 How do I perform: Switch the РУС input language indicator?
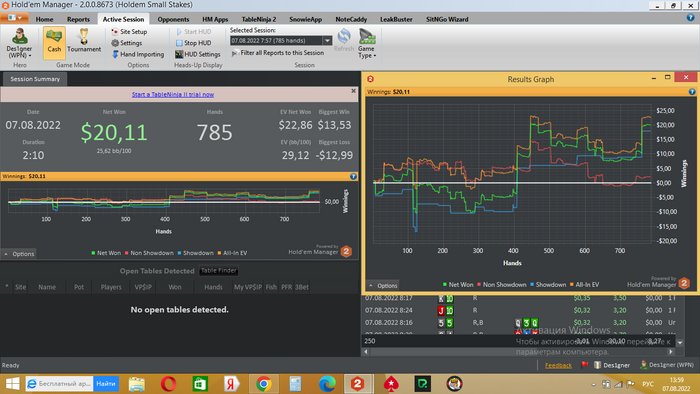[x=648, y=384]
